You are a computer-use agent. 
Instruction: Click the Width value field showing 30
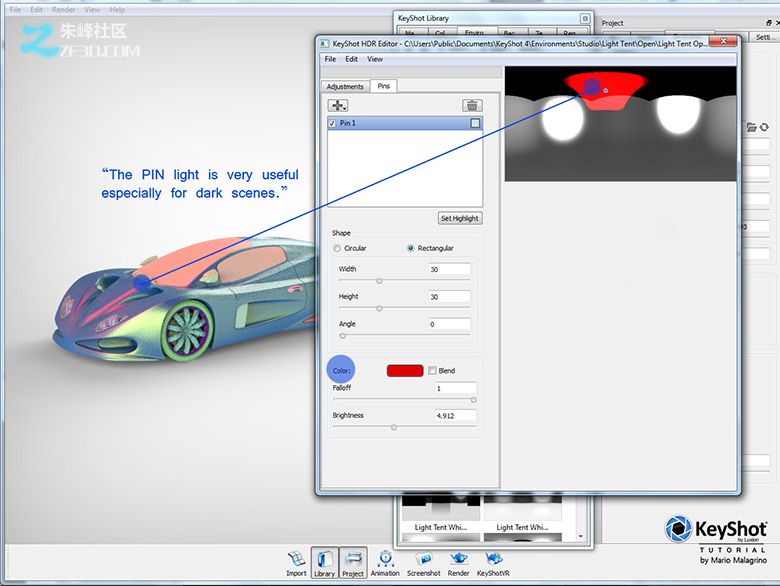coord(449,269)
